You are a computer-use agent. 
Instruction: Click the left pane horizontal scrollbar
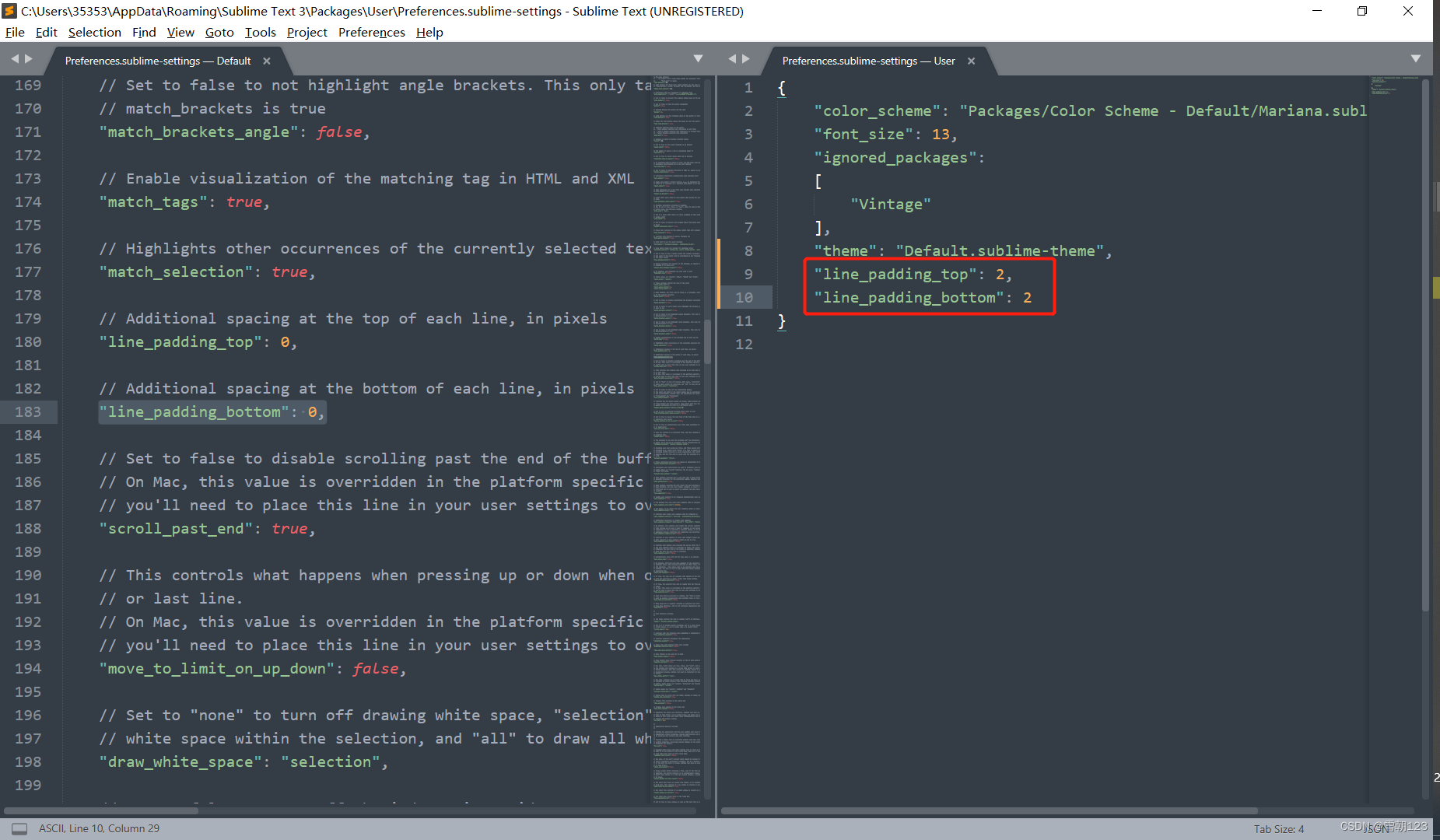pyautogui.click(x=101, y=810)
